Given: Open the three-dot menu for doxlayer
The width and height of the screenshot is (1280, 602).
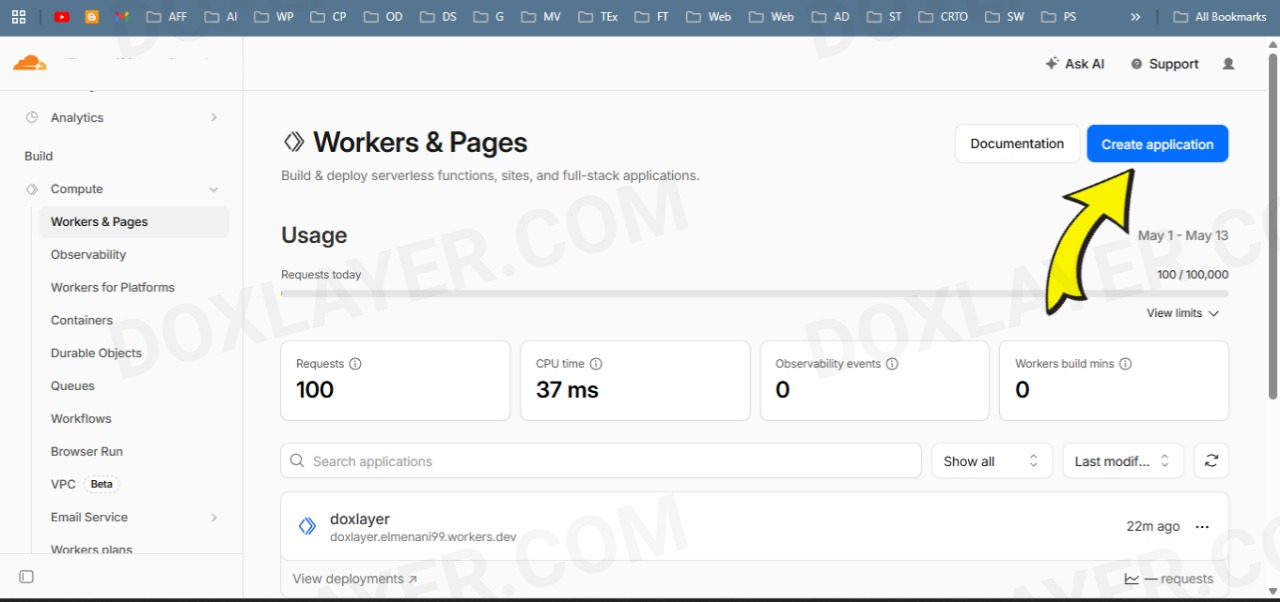Looking at the screenshot, I should [1202, 527].
